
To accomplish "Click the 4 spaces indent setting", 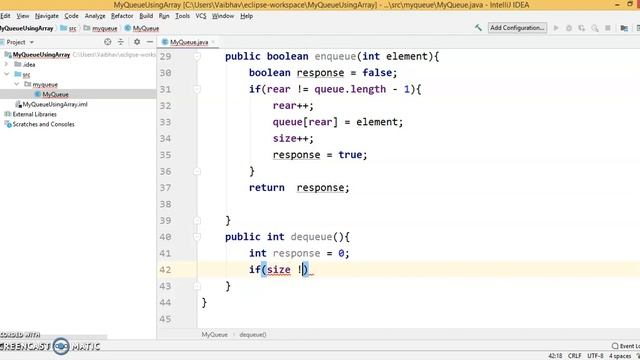I will coord(620,356).
